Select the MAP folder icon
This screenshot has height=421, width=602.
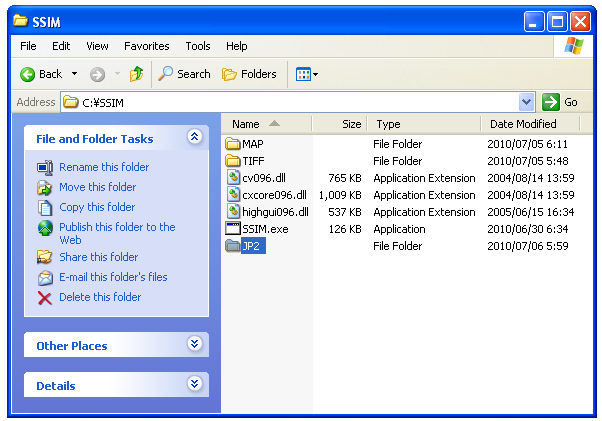[233, 144]
